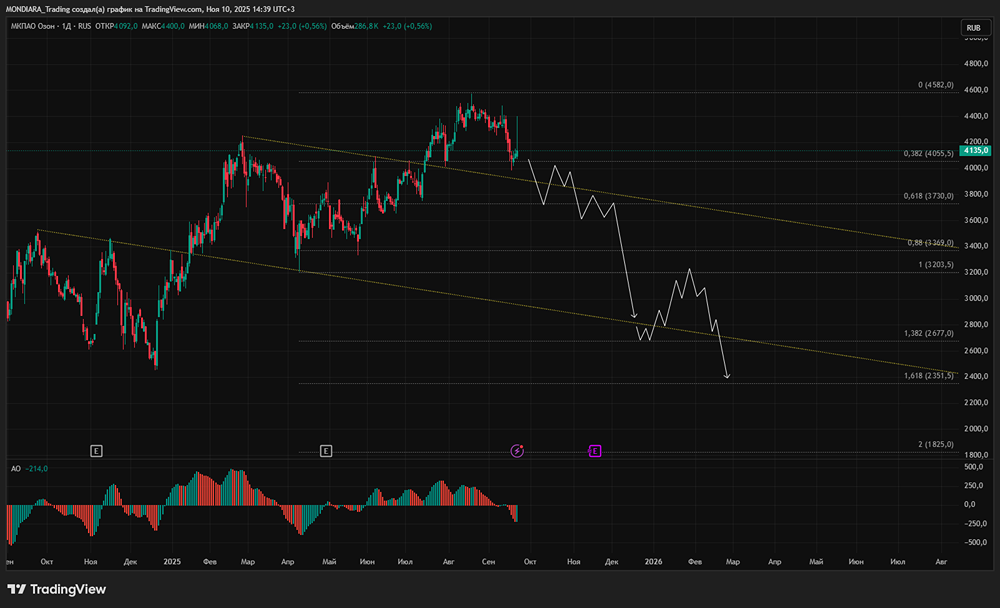Click the 2025 label on the time axis

click(x=171, y=563)
